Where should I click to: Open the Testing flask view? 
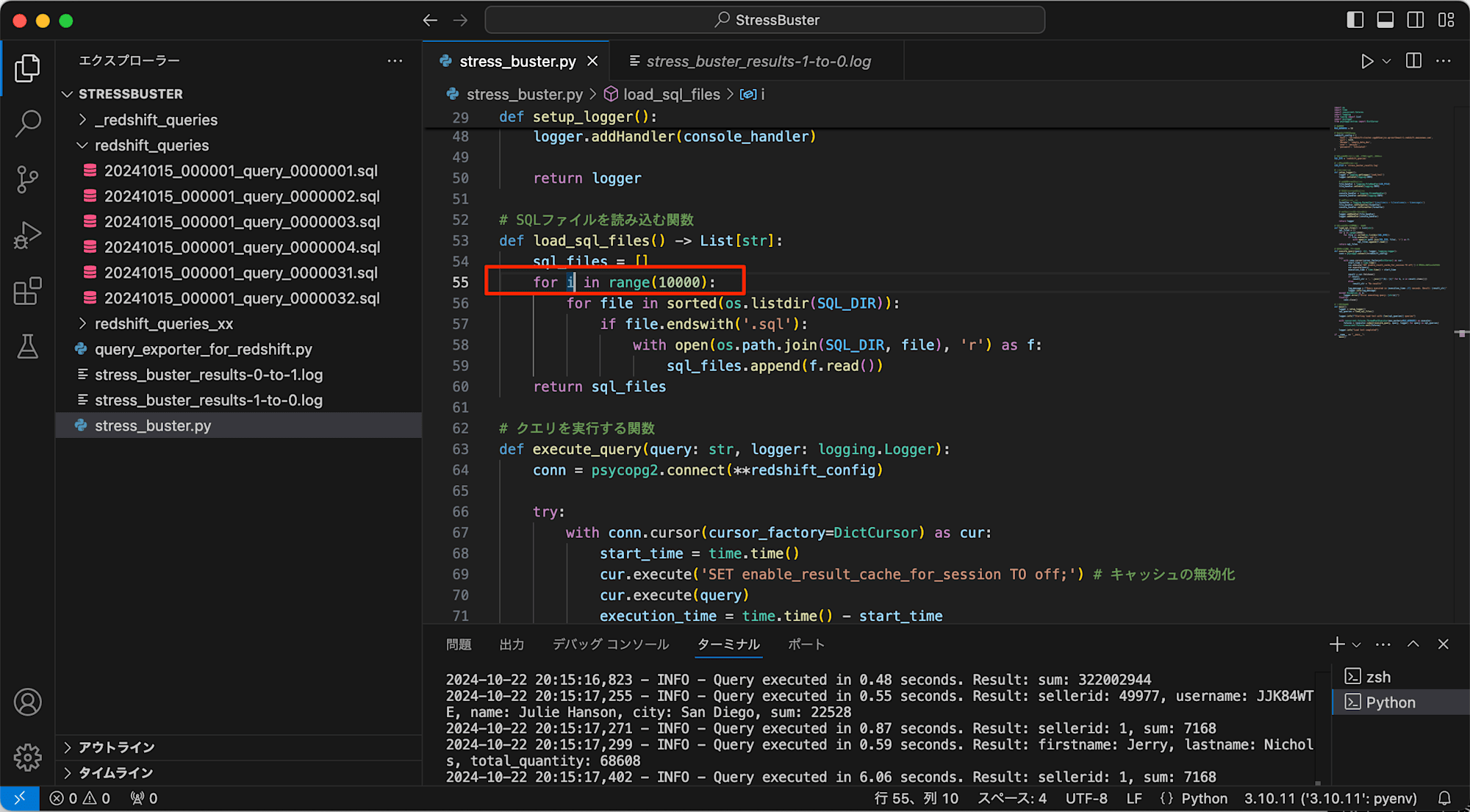click(27, 346)
